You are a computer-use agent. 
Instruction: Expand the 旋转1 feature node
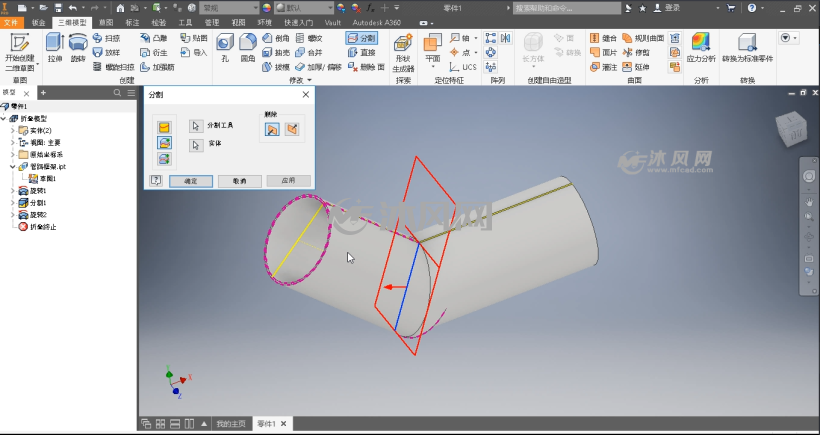point(13,190)
